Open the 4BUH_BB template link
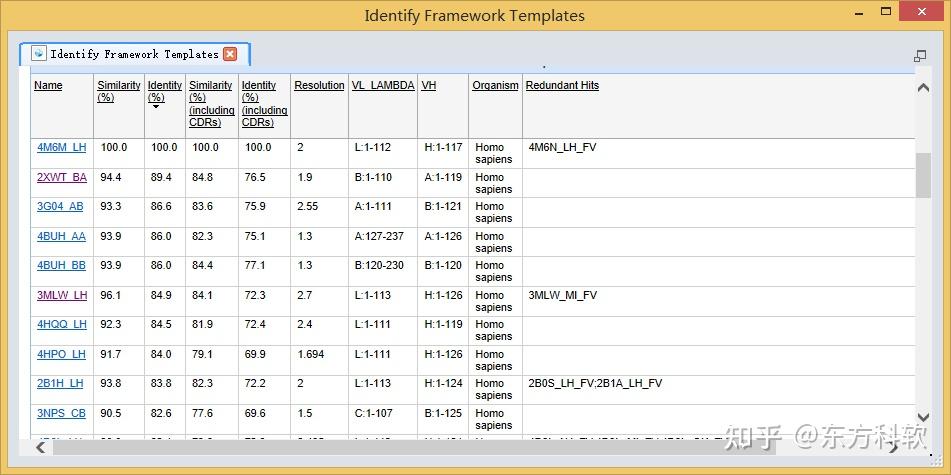Viewport: 951px width, 475px height. tap(61, 266)
